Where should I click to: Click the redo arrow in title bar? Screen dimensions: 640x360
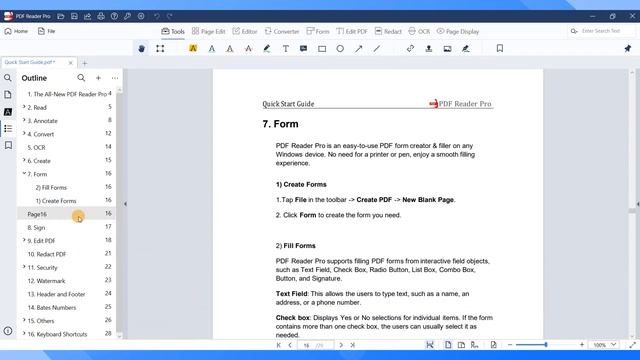pyautogui.click(x=170, y=16)
